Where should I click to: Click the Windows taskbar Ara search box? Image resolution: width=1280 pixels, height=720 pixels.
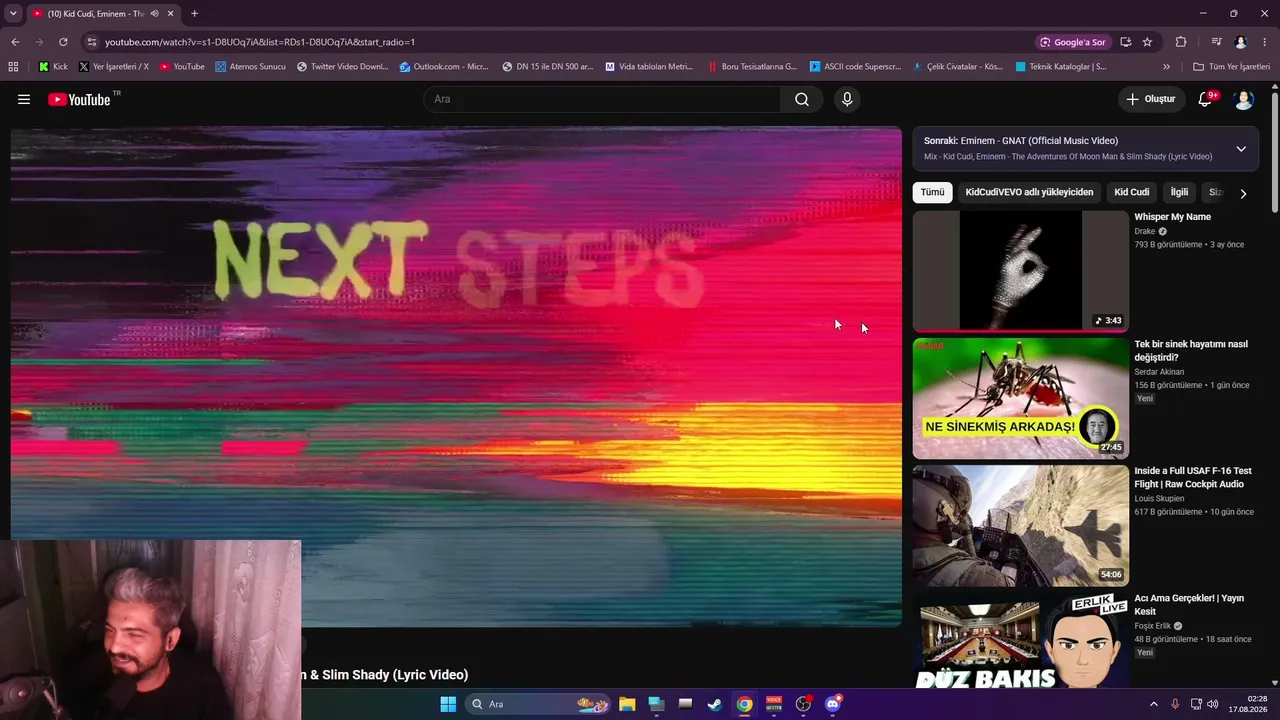pos(538,704)
